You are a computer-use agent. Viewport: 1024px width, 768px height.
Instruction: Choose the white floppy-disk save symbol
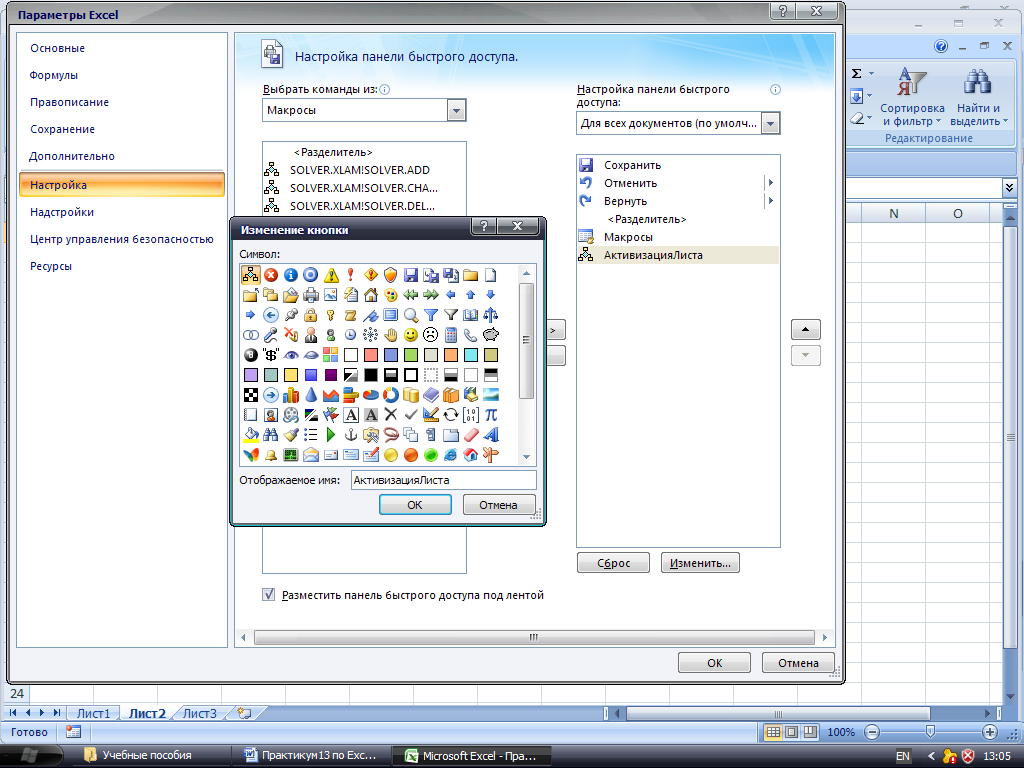411,275
